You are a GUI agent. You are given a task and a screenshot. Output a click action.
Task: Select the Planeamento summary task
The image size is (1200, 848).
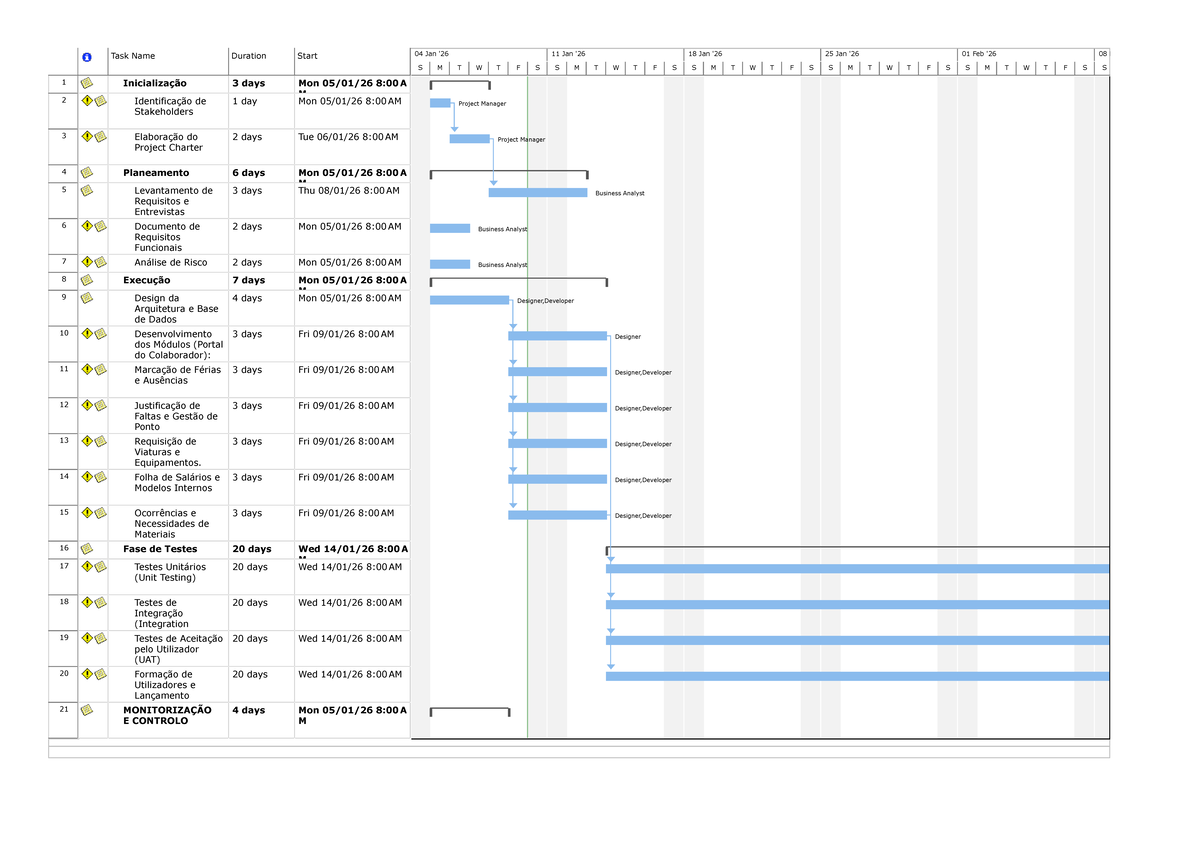154,173
